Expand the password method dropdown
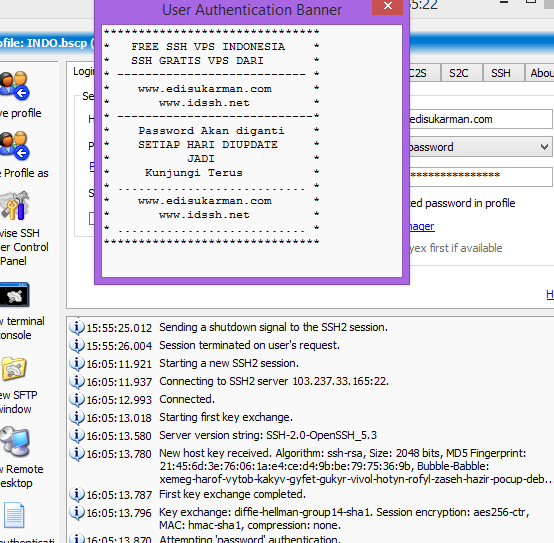Viewport: 554px width, 543px height. [544, 147]
